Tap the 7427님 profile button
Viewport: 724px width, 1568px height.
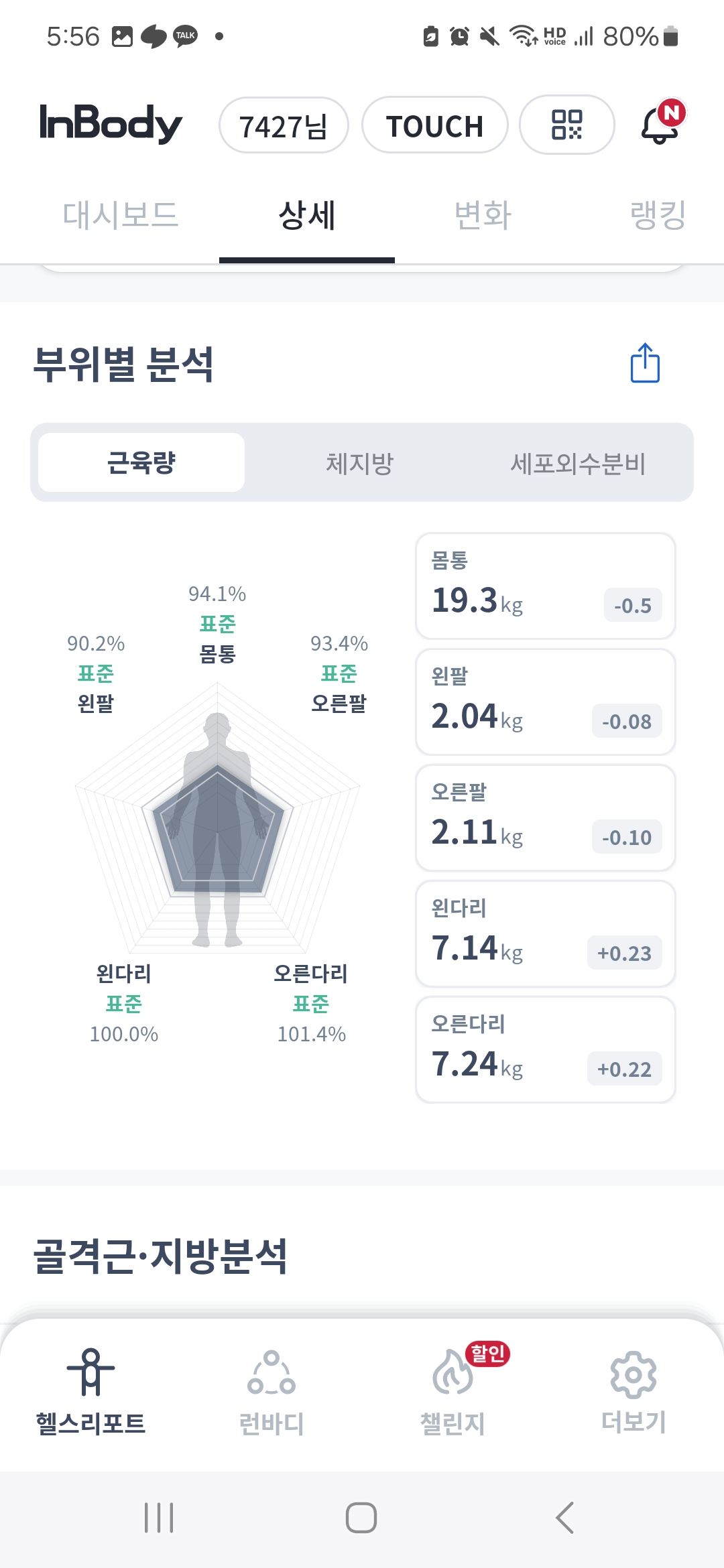284,126
